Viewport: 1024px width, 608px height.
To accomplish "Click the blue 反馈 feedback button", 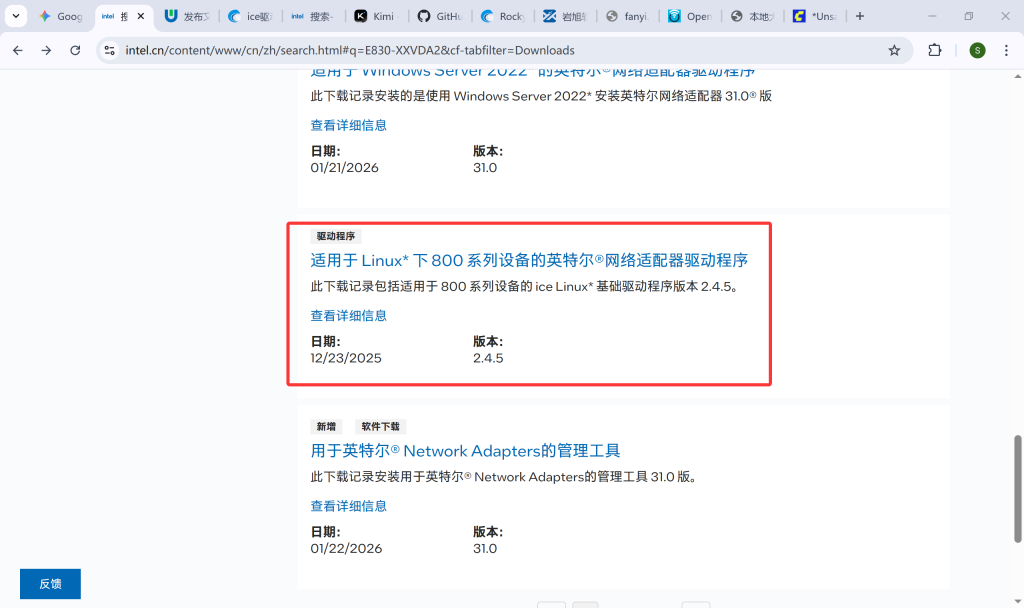I will tap(50, 584).
